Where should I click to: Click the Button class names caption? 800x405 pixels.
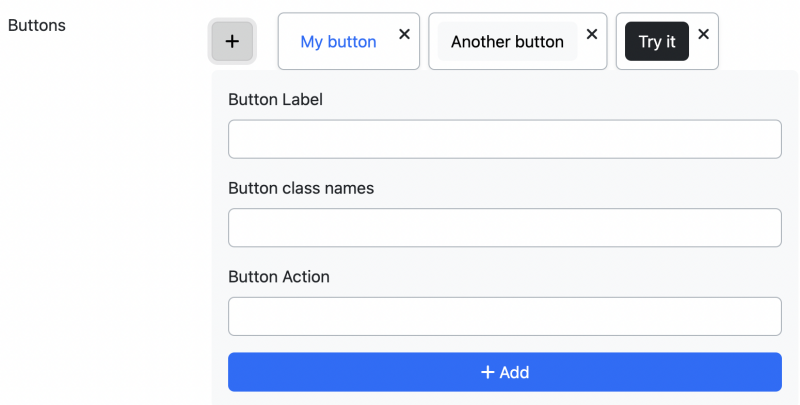(x=301, y=188)
